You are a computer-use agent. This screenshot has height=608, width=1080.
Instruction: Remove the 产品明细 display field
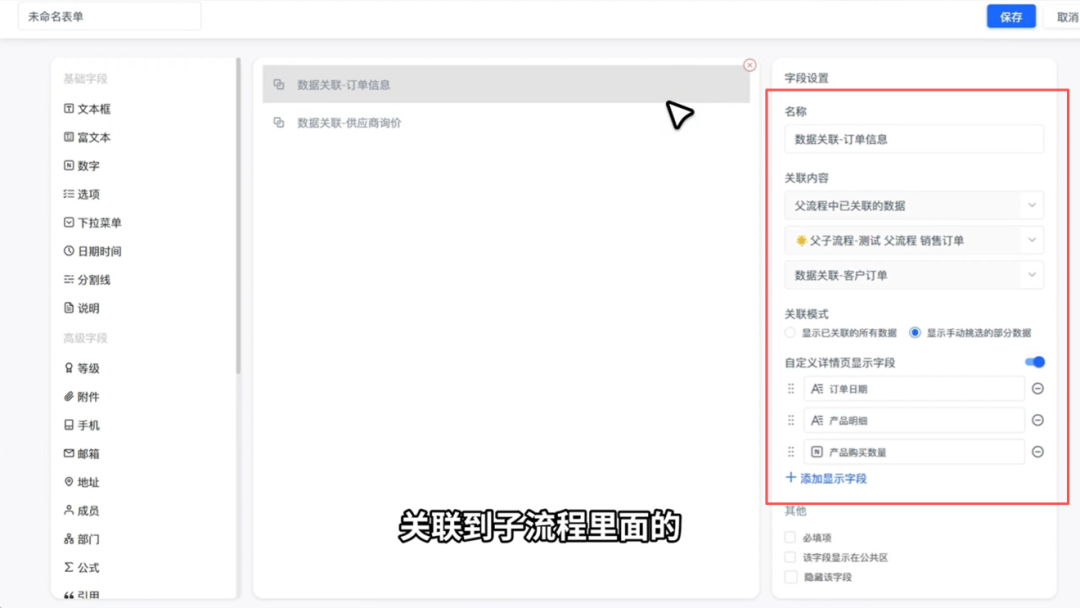pyautogui.click(x=1037, y=420)
